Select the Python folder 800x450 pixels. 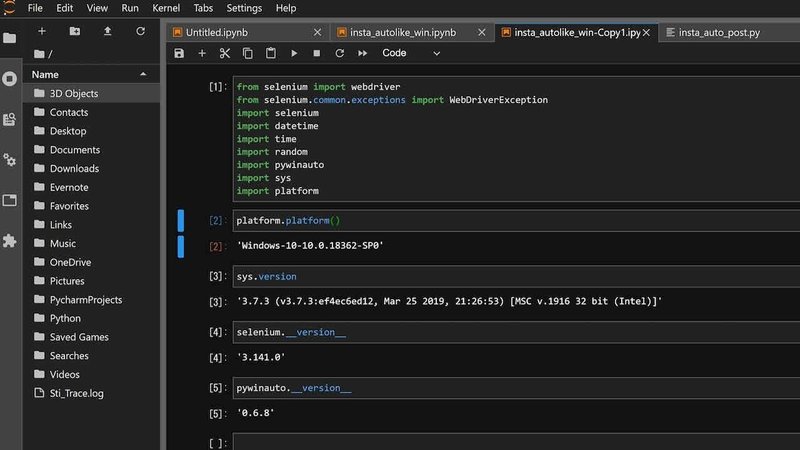[91, 318]
